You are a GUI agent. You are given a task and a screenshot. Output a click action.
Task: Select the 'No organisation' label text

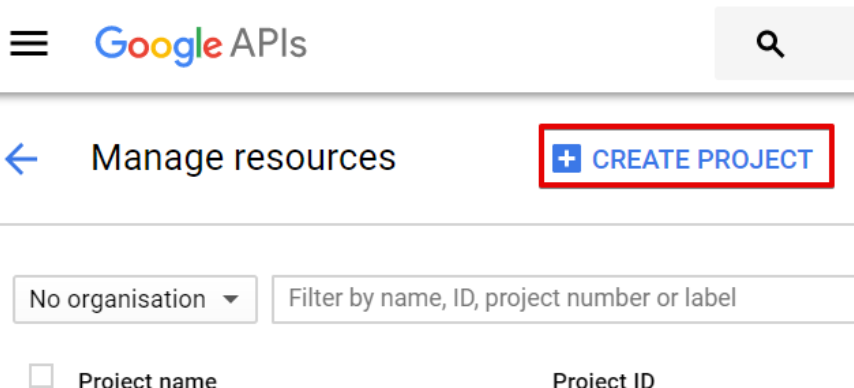(118, 299)
